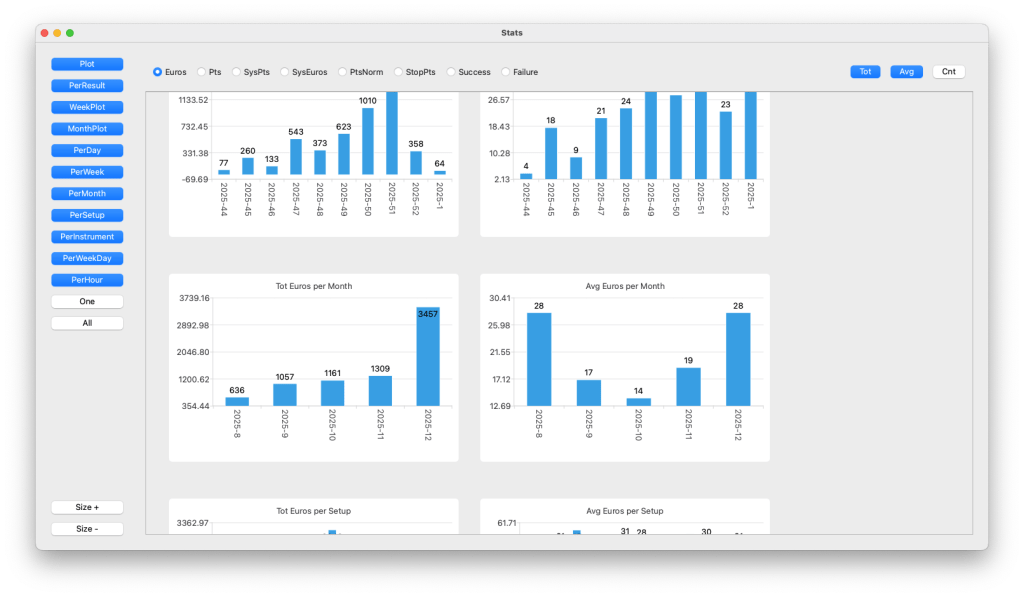Switch to PerSetup breakdown
Image resolution: width=1024 pixels, height=597 pixels.
pos(87,215)
